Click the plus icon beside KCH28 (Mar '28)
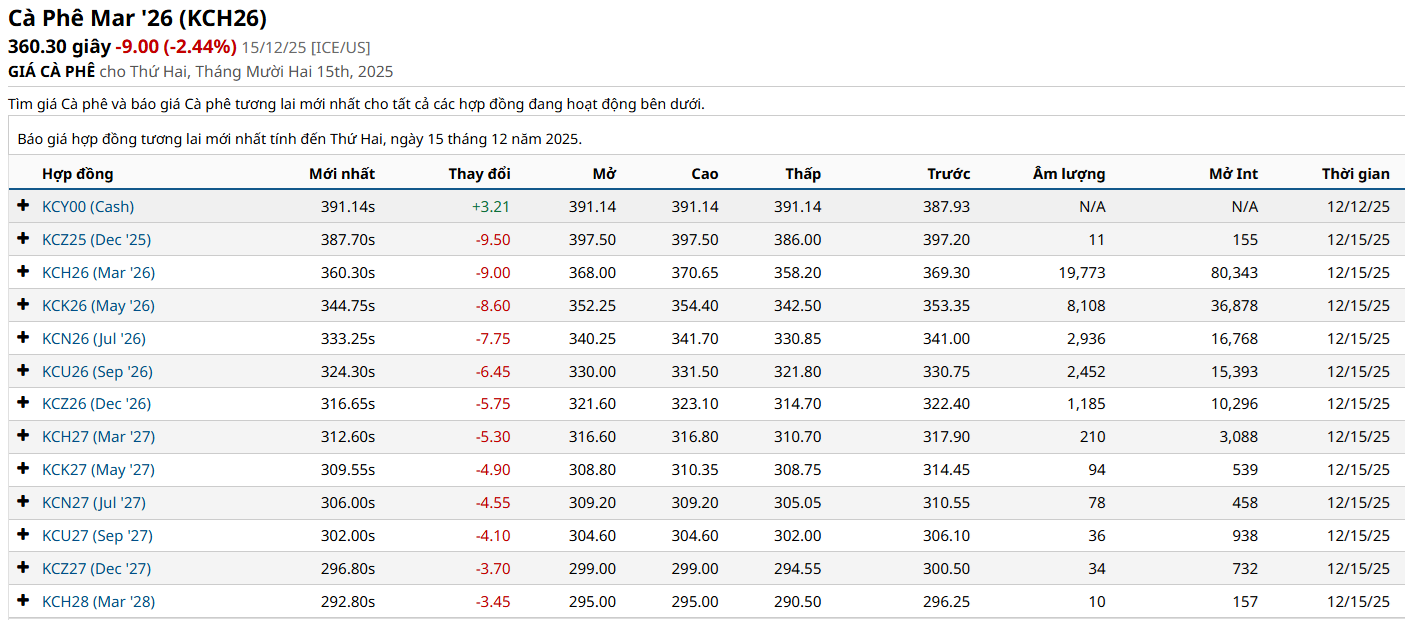 24,601
